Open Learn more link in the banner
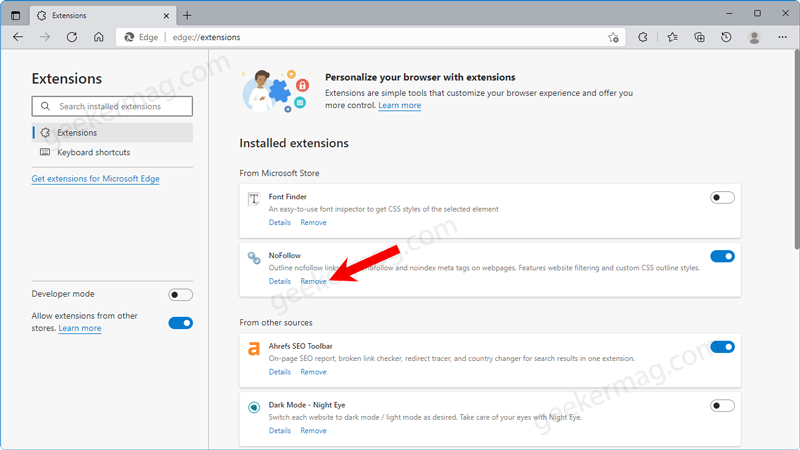This screenshot has width=800, height=450. tap(399, 105)
